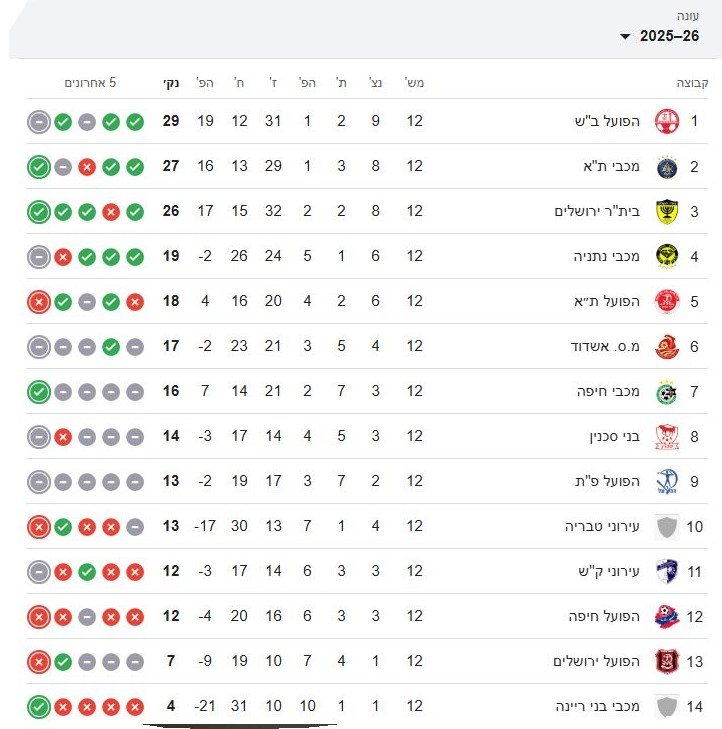The width and height of the screenshot is (722, 729).
Task: Click leftmost last-five result icon for Maccabi Tel Aviv
Action: [x=38, y=166]
